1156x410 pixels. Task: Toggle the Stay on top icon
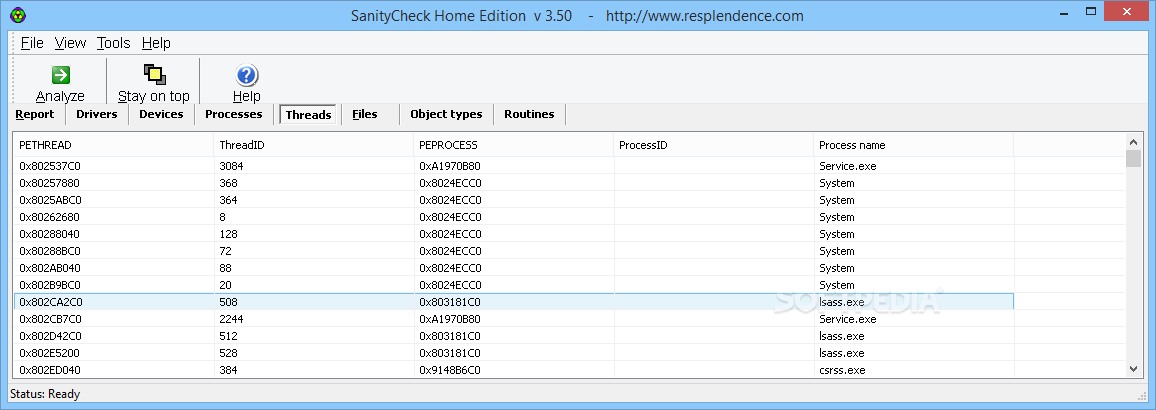[154, 74]
